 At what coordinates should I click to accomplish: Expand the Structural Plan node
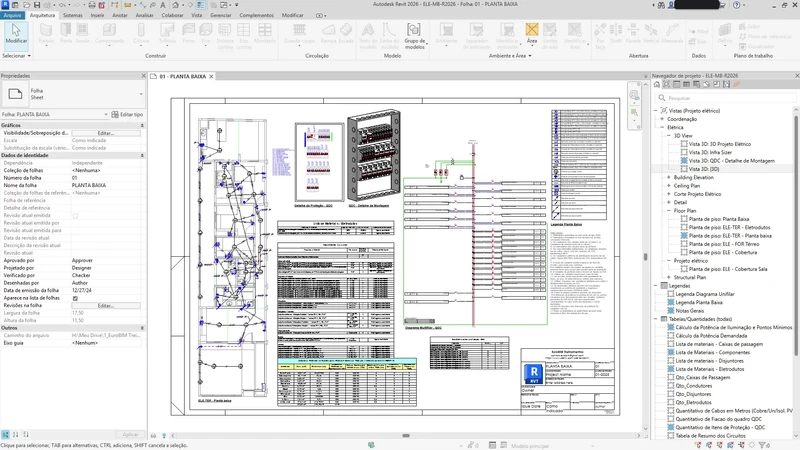click(x=669, y=278)
